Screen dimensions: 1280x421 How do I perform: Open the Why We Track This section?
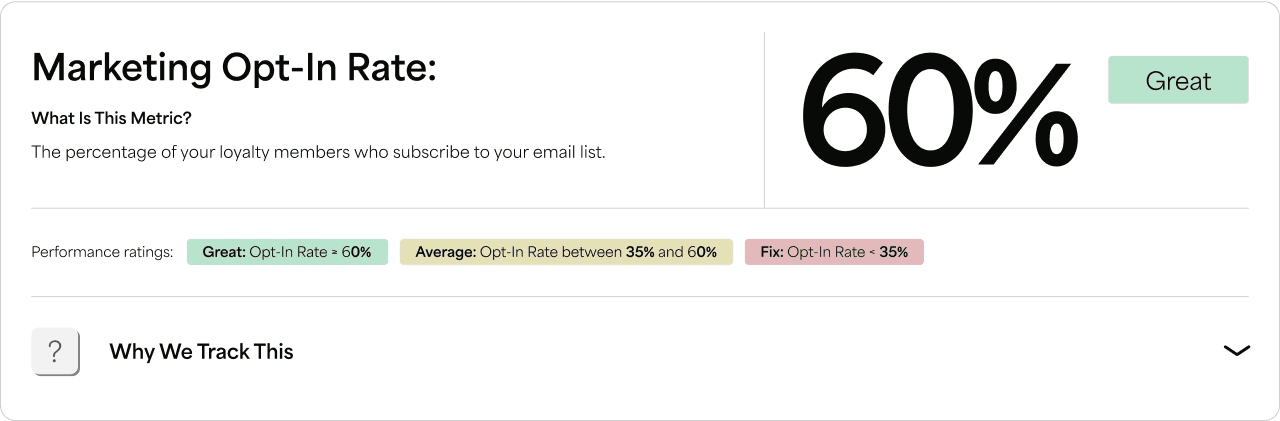pos(201,351)
